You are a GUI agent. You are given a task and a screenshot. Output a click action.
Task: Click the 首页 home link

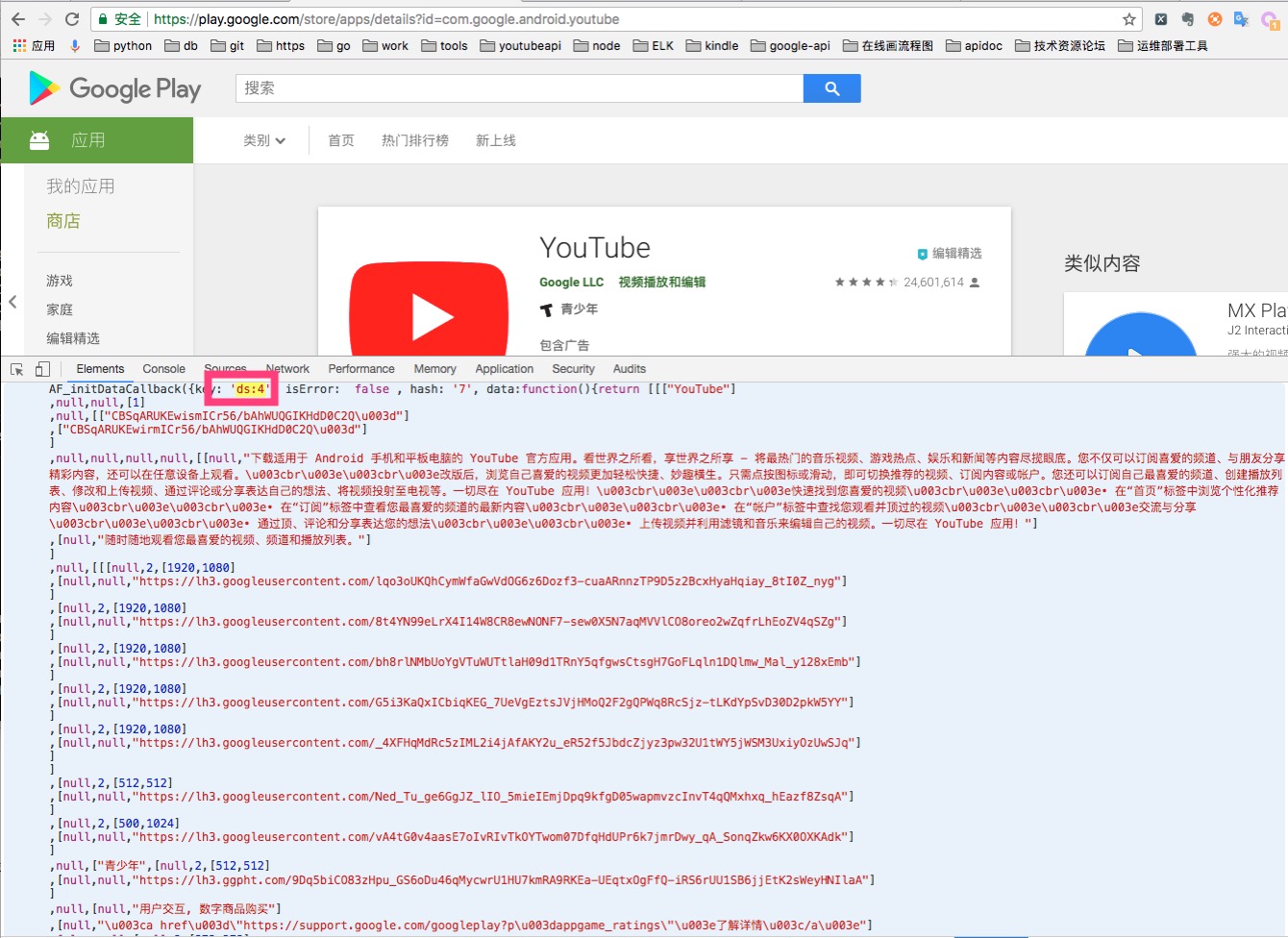click(x=341, y=140)
